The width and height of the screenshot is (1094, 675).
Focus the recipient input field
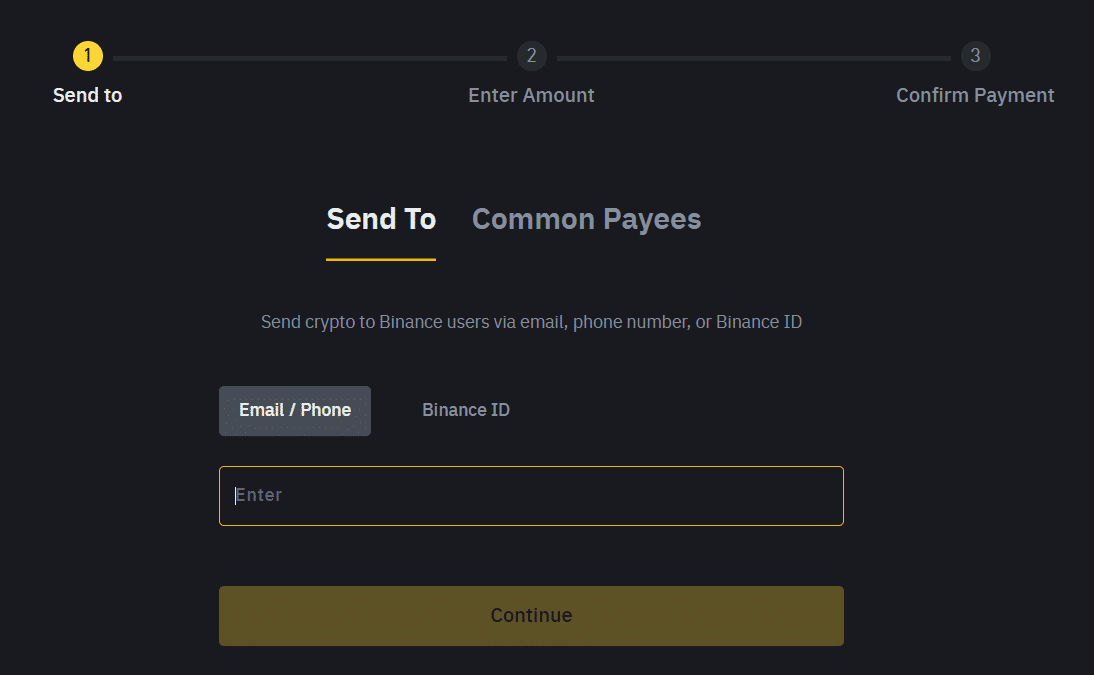coord(532,496)
